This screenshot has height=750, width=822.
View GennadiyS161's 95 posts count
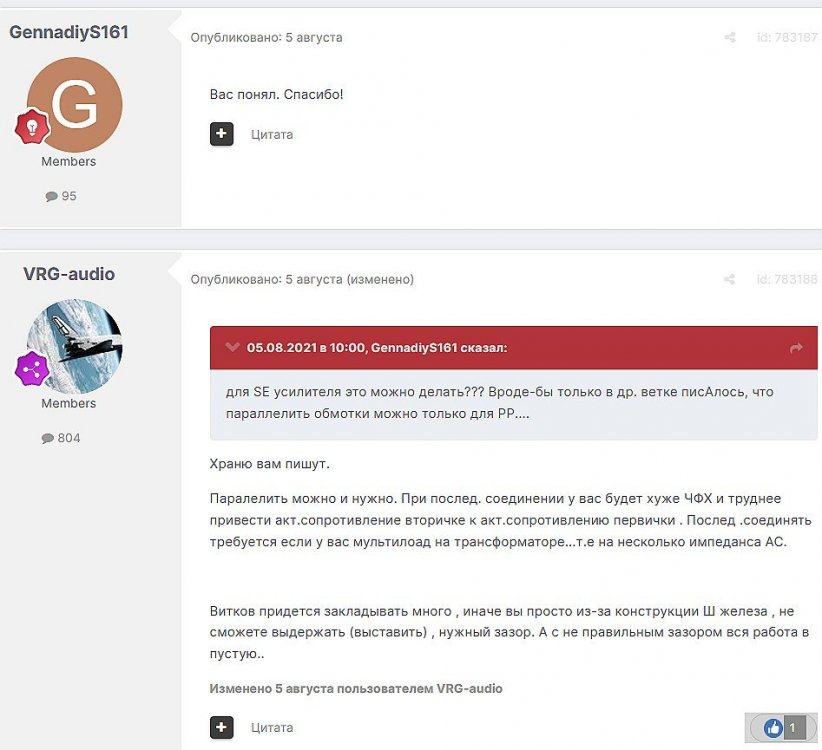tap(61, 196)
